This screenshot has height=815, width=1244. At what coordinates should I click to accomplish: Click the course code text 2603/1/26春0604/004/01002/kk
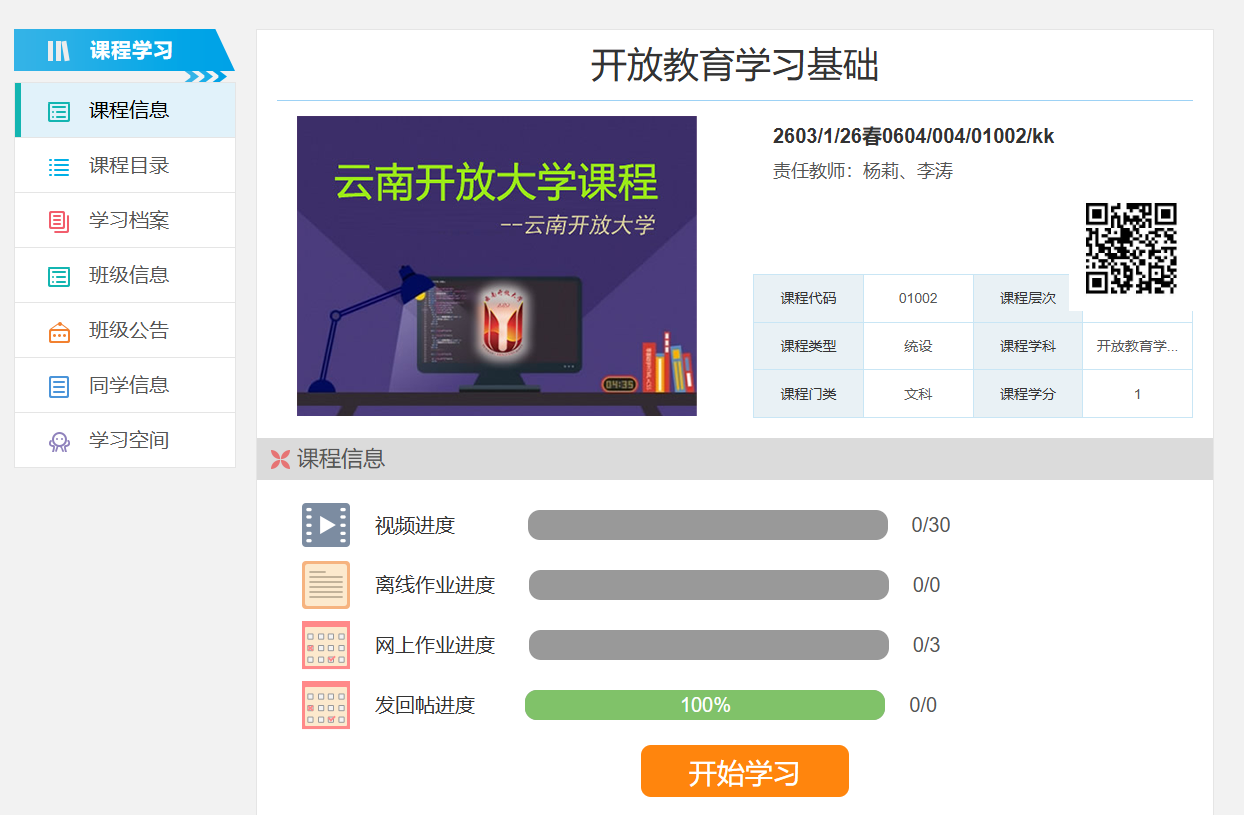(x=914, y=136)
